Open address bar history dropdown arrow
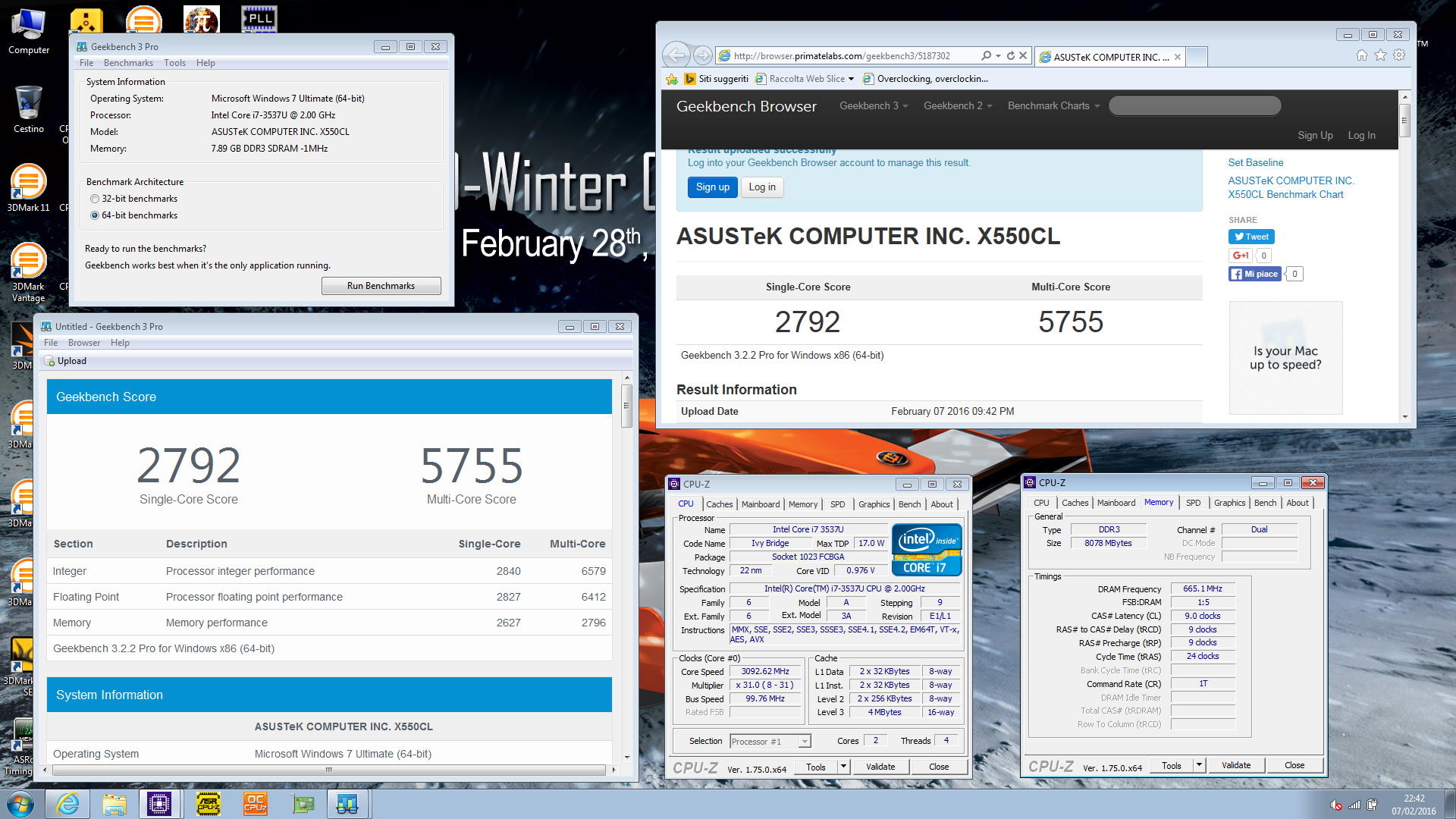Image resolution: width=1456 pixels, height=819 pixels. (998, 55)
